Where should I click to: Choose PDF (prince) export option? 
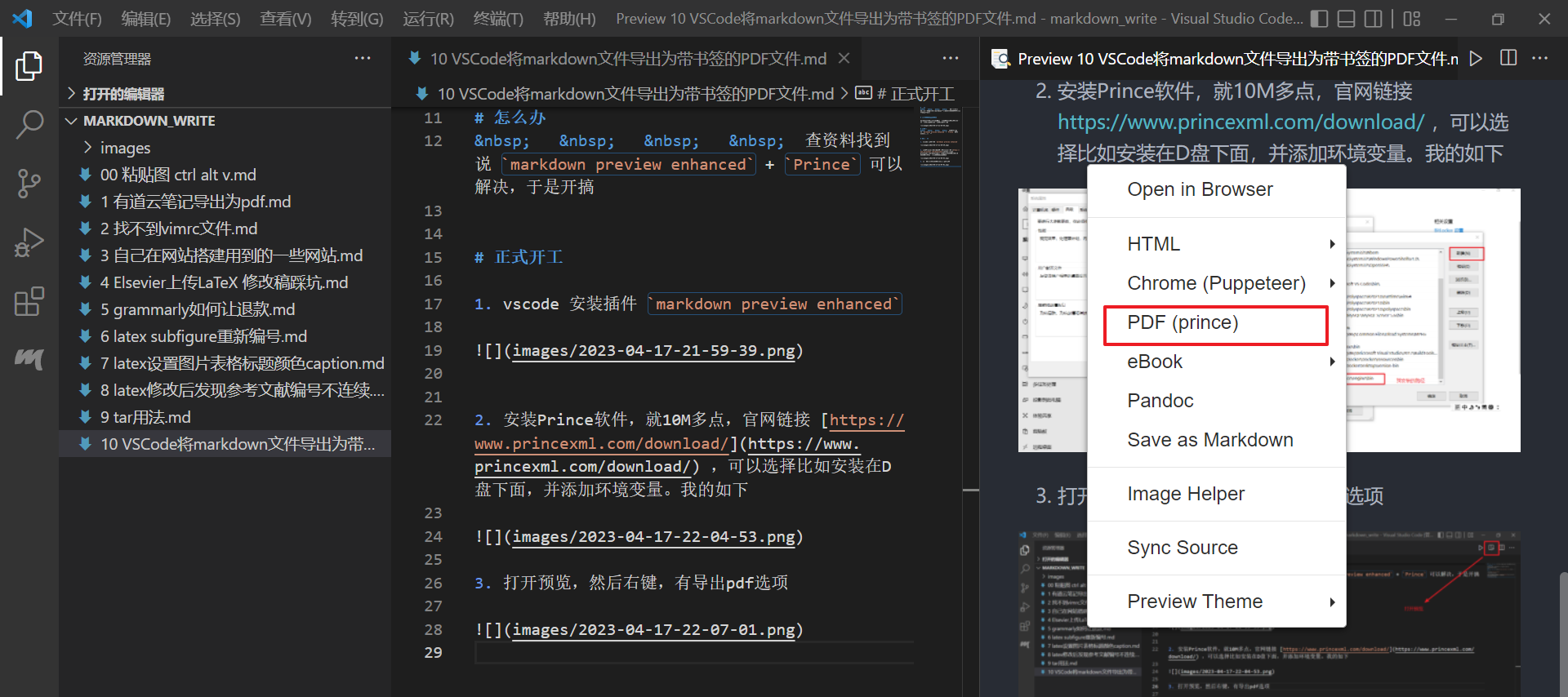point(1217,322)
